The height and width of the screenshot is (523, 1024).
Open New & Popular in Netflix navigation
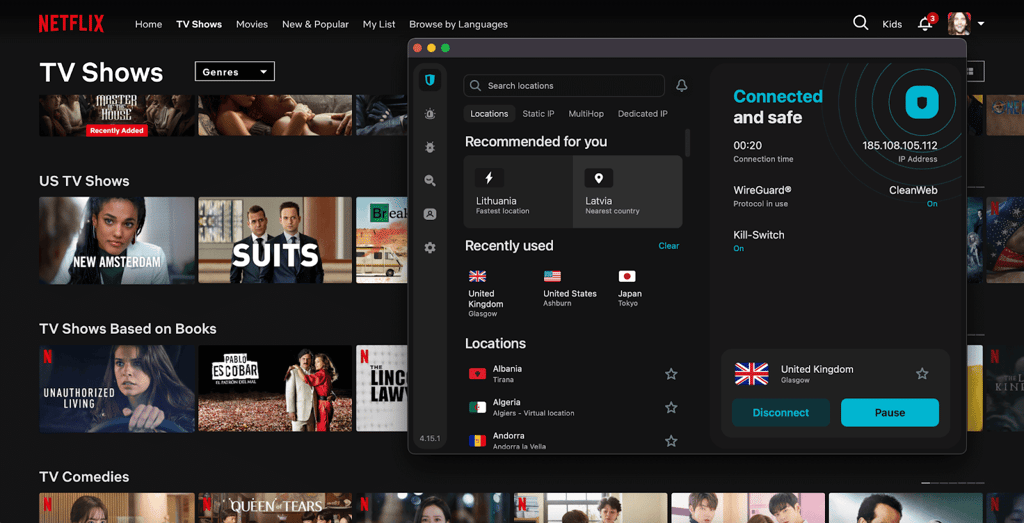coord(315,24)
